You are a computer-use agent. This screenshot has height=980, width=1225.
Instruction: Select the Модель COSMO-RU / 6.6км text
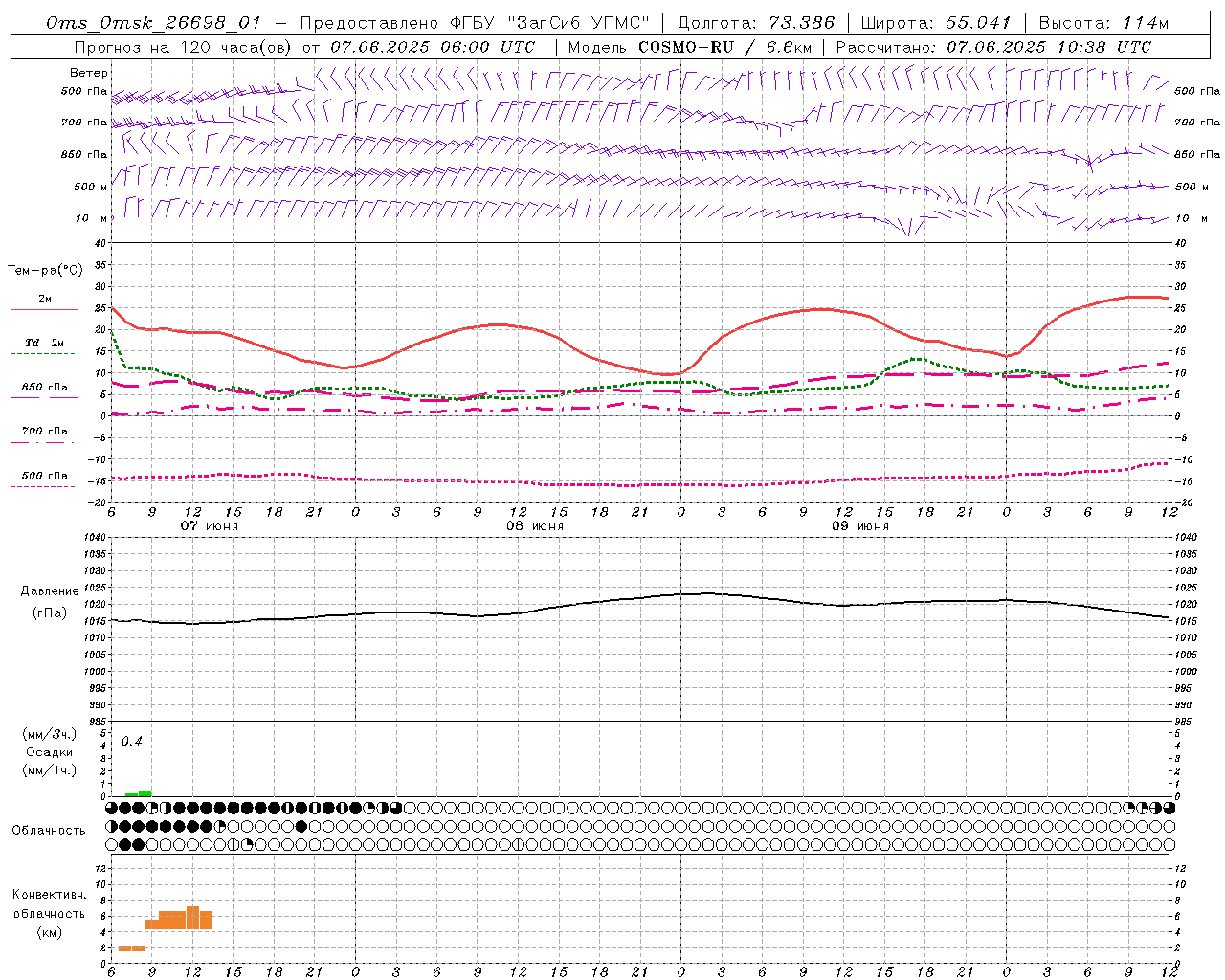(690, 47)
